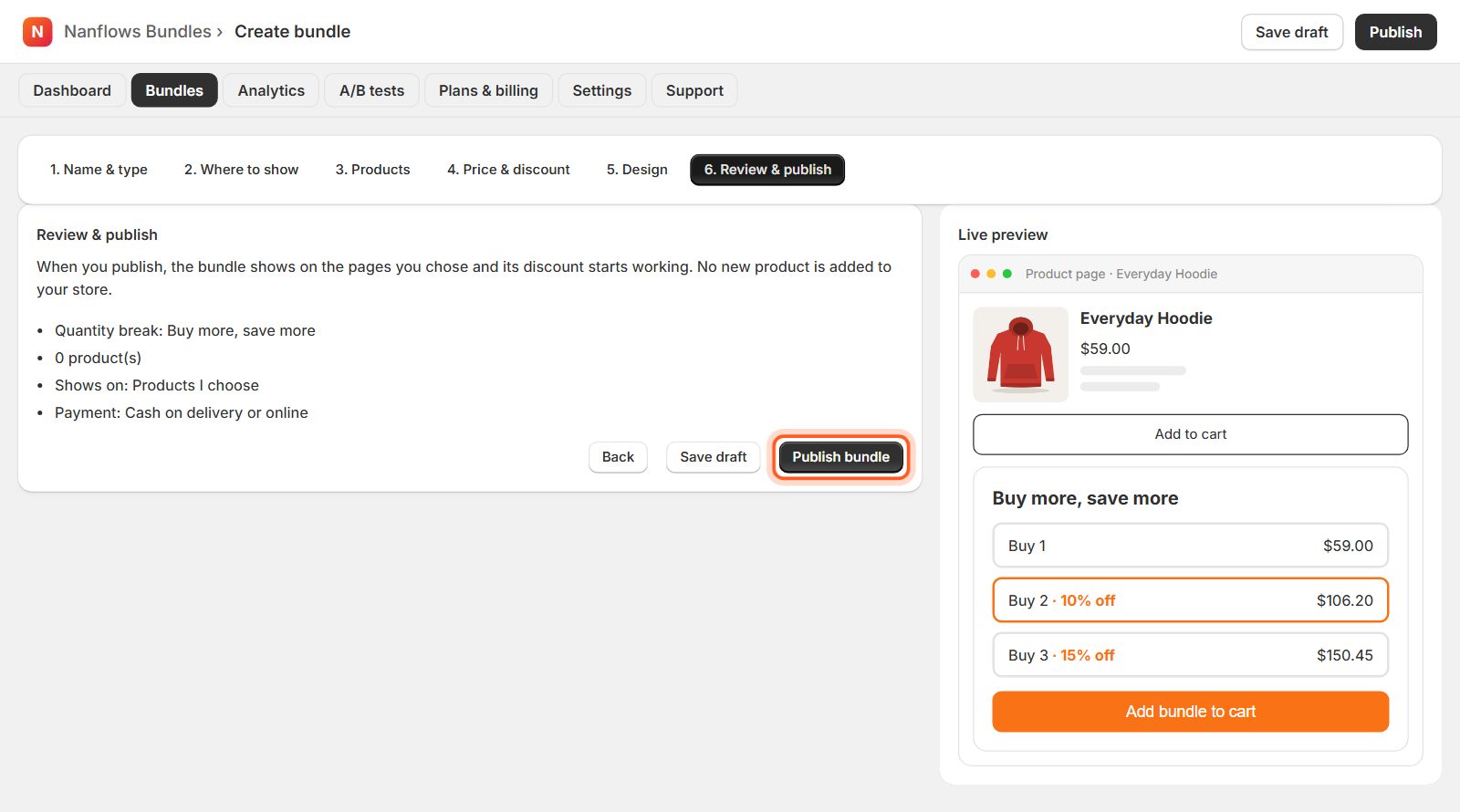Click the '0 product(s)' summary line
1460x812 pixels.
point(98,358)
